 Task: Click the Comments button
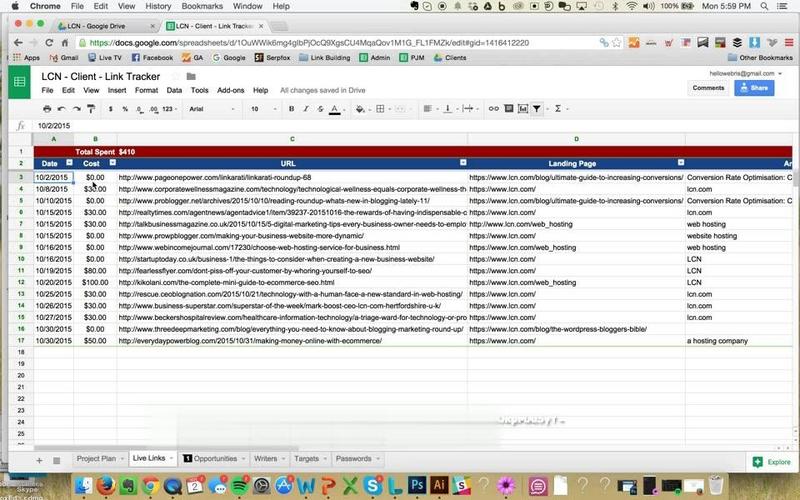click(708, 88)
